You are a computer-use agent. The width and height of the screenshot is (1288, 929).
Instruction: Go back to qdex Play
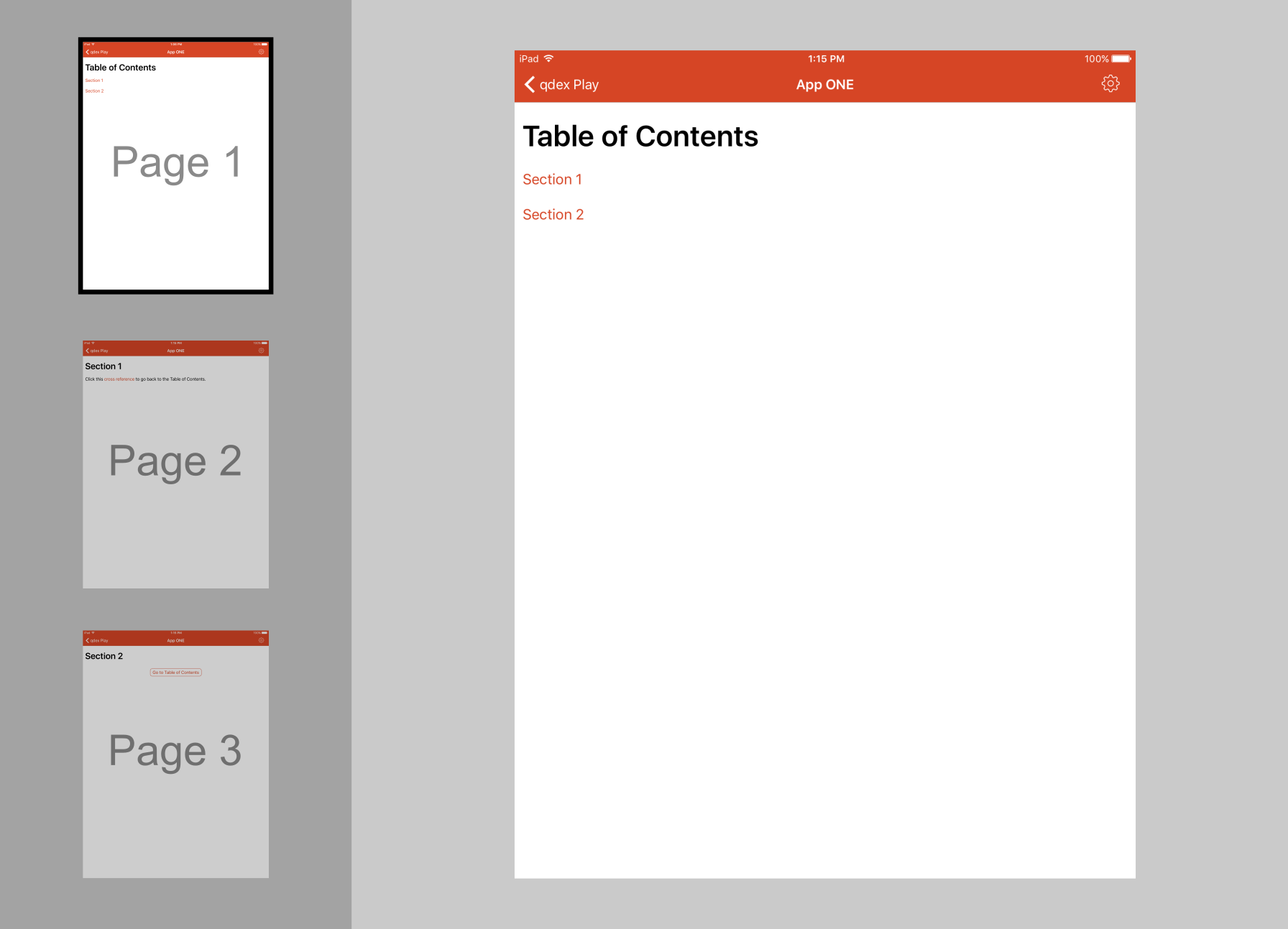pyautogui.click(x=561, y=85)
